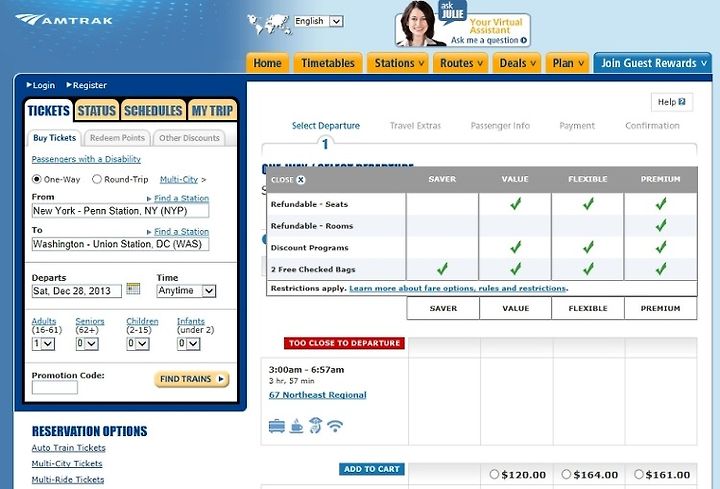Open the Timetables menu item
Screen dimensions: 720x489
[x=328, y=63]
